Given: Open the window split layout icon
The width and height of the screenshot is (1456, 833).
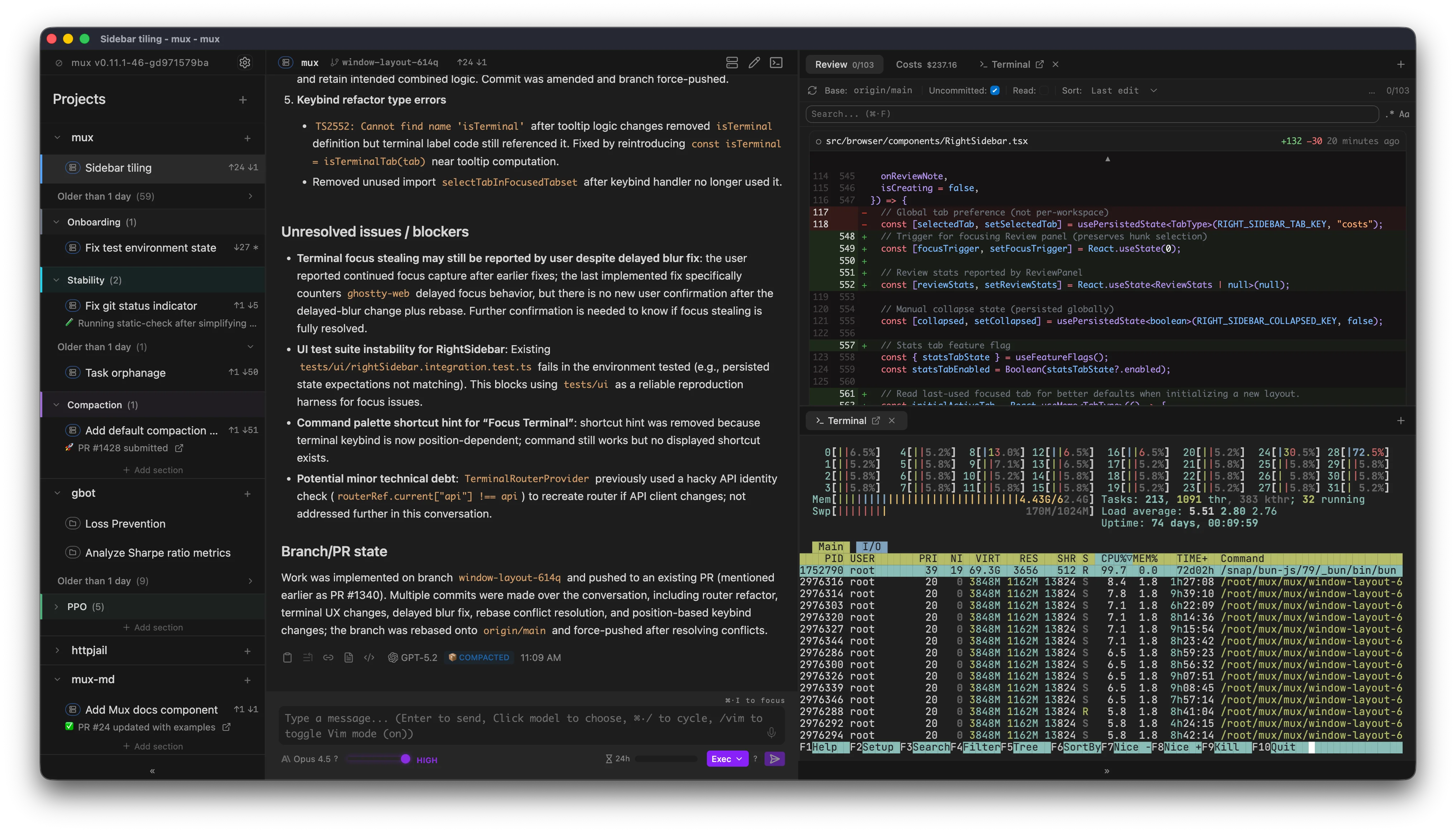Looking at the screenshot, I should (733, 63).
